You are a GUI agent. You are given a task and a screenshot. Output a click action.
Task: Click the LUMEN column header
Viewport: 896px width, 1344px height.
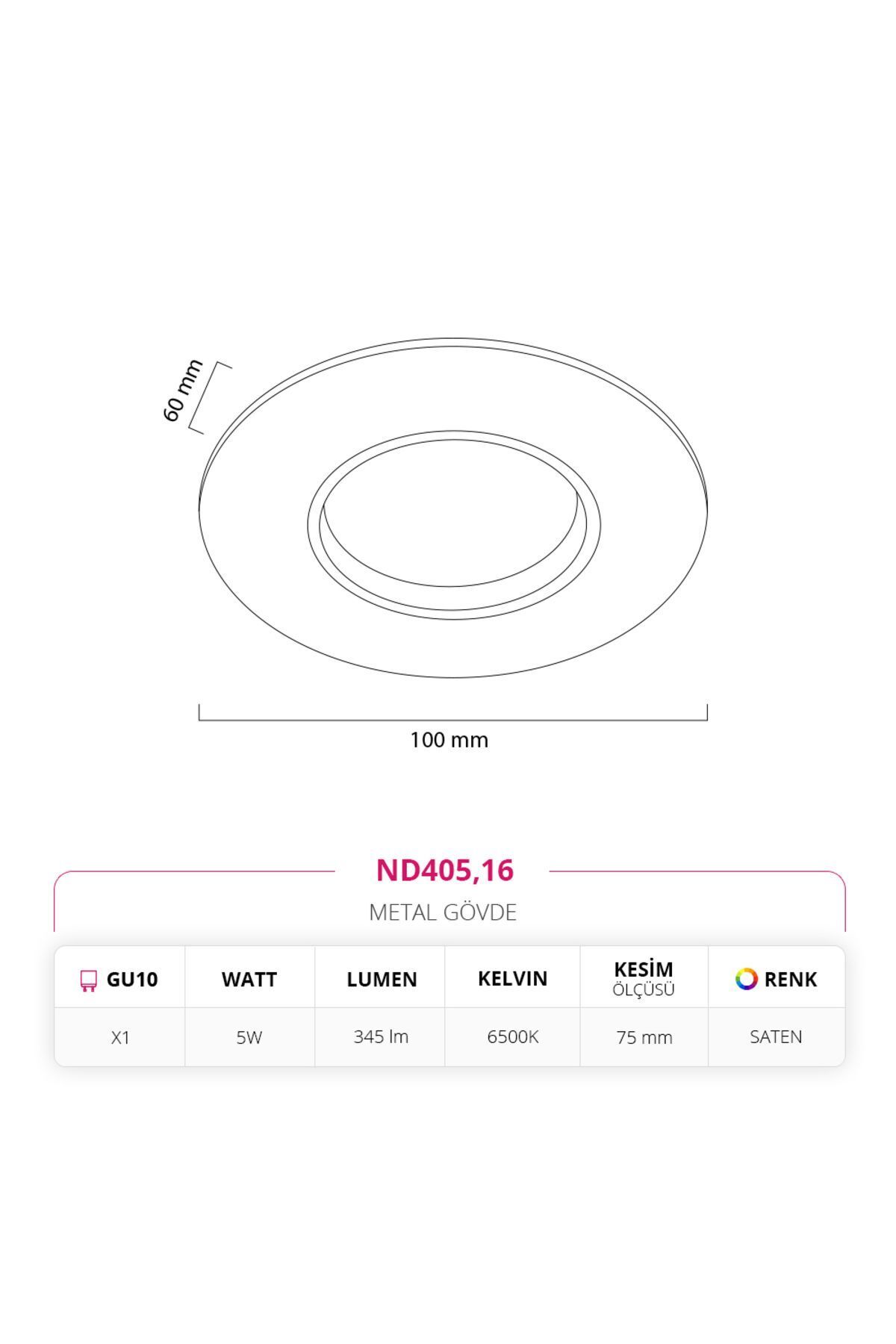click(x=382, y=980)
